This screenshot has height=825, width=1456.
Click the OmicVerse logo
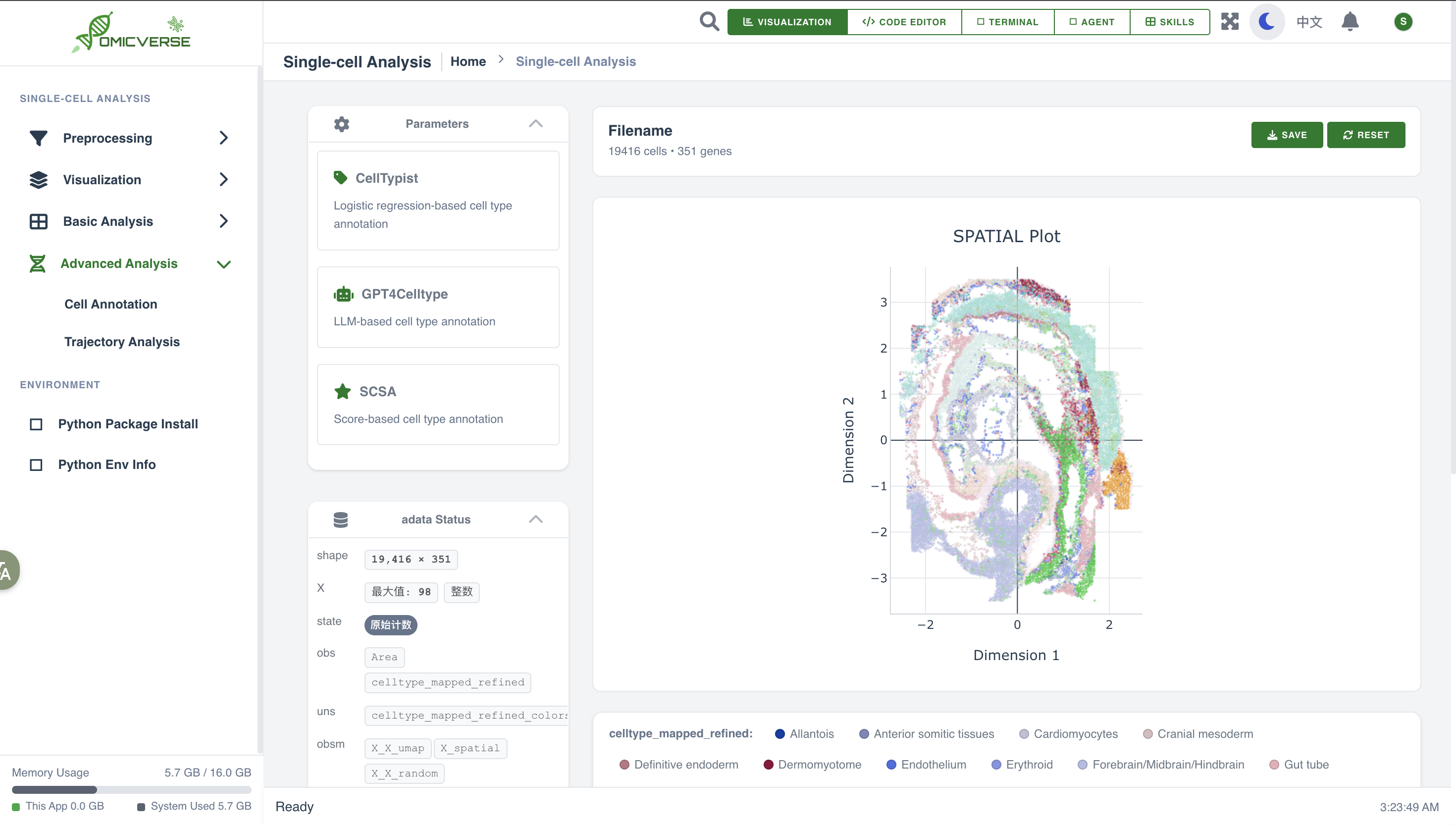coord(131,33)
